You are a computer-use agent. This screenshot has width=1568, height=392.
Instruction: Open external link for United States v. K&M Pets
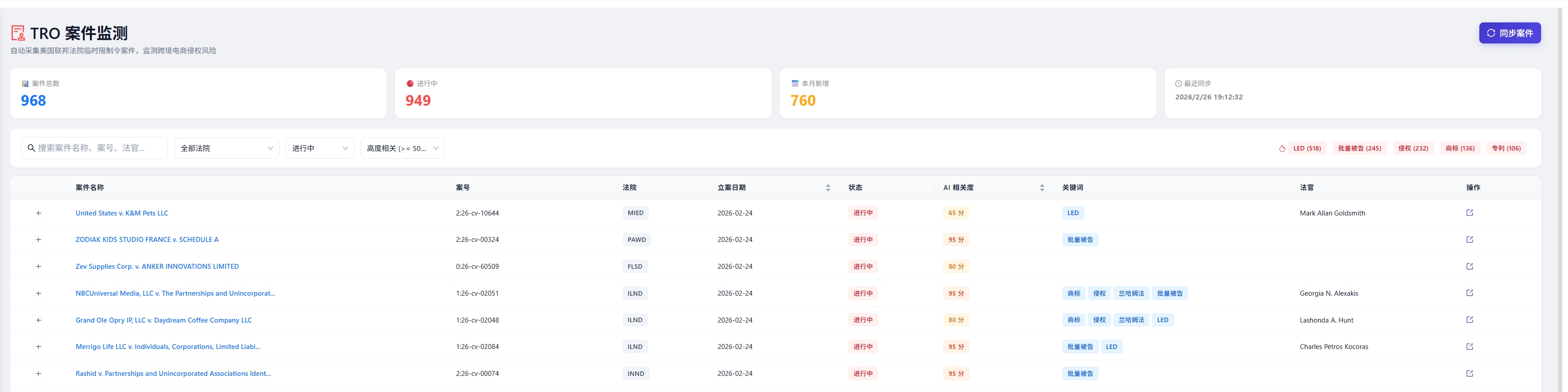pos(1469,213)
